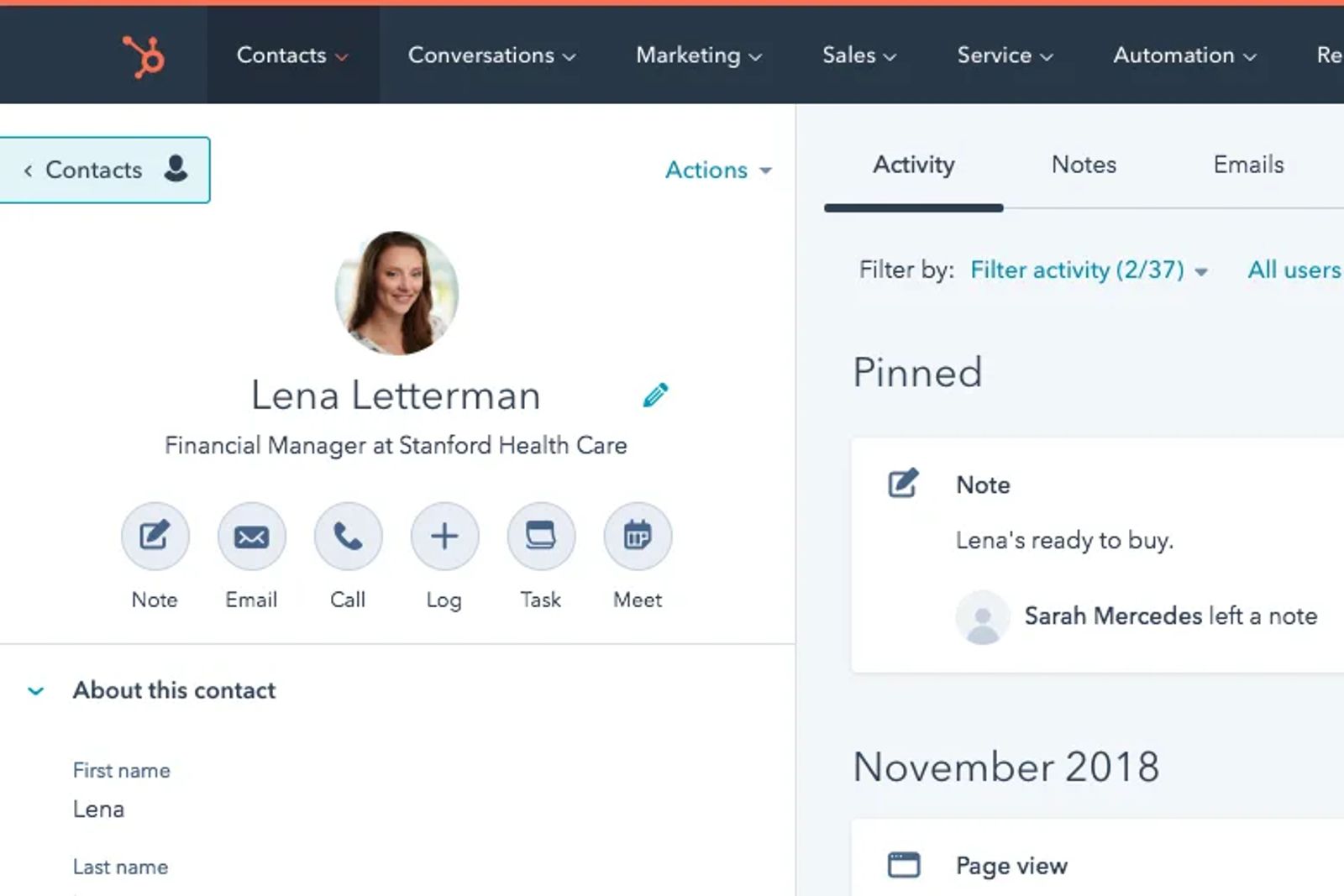This screenshot has height=896, width=1344.
Task: Click Lena Letterman's profile photo
Action: 396,293
